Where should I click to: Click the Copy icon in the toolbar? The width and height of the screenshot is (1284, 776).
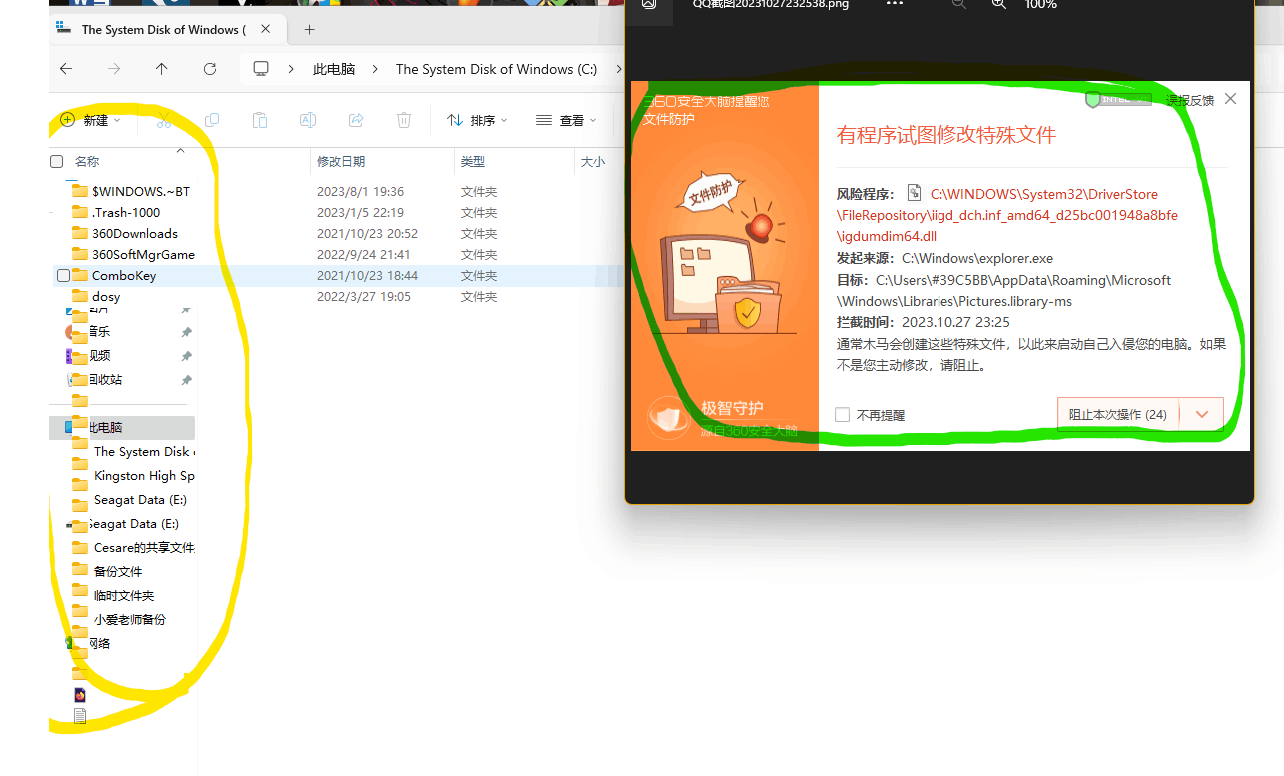212,120
